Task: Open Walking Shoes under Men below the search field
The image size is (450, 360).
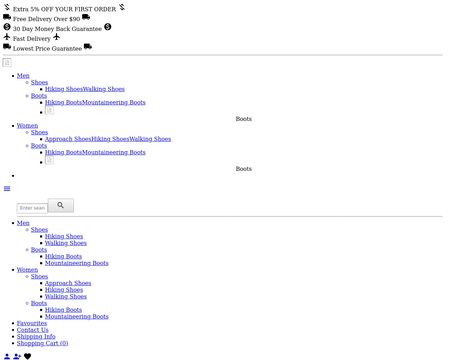Action: coord(66,243)
